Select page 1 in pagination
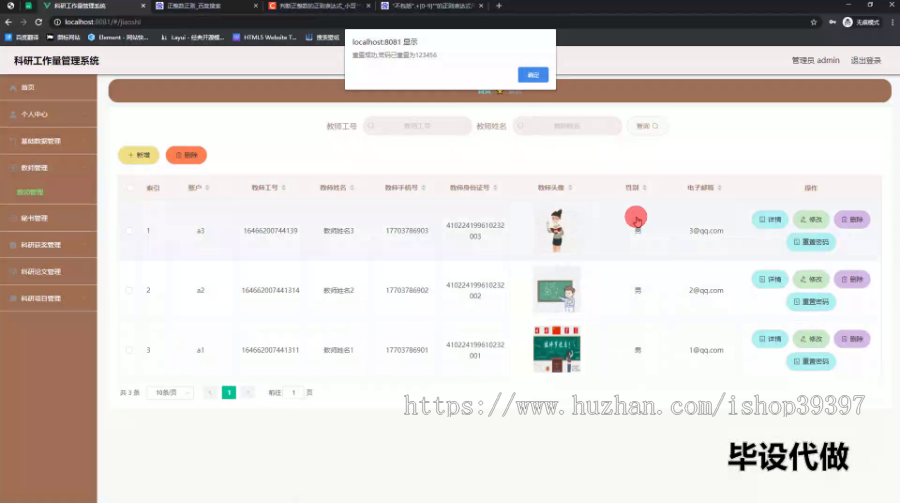The height and width of the screenshot is (503, 900). coord(228,393)
